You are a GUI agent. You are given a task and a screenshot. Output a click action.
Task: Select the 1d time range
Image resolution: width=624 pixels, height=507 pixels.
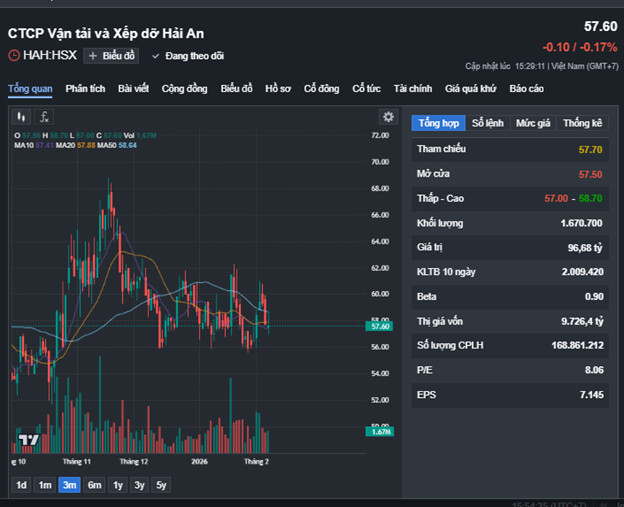tap(21, 485)
